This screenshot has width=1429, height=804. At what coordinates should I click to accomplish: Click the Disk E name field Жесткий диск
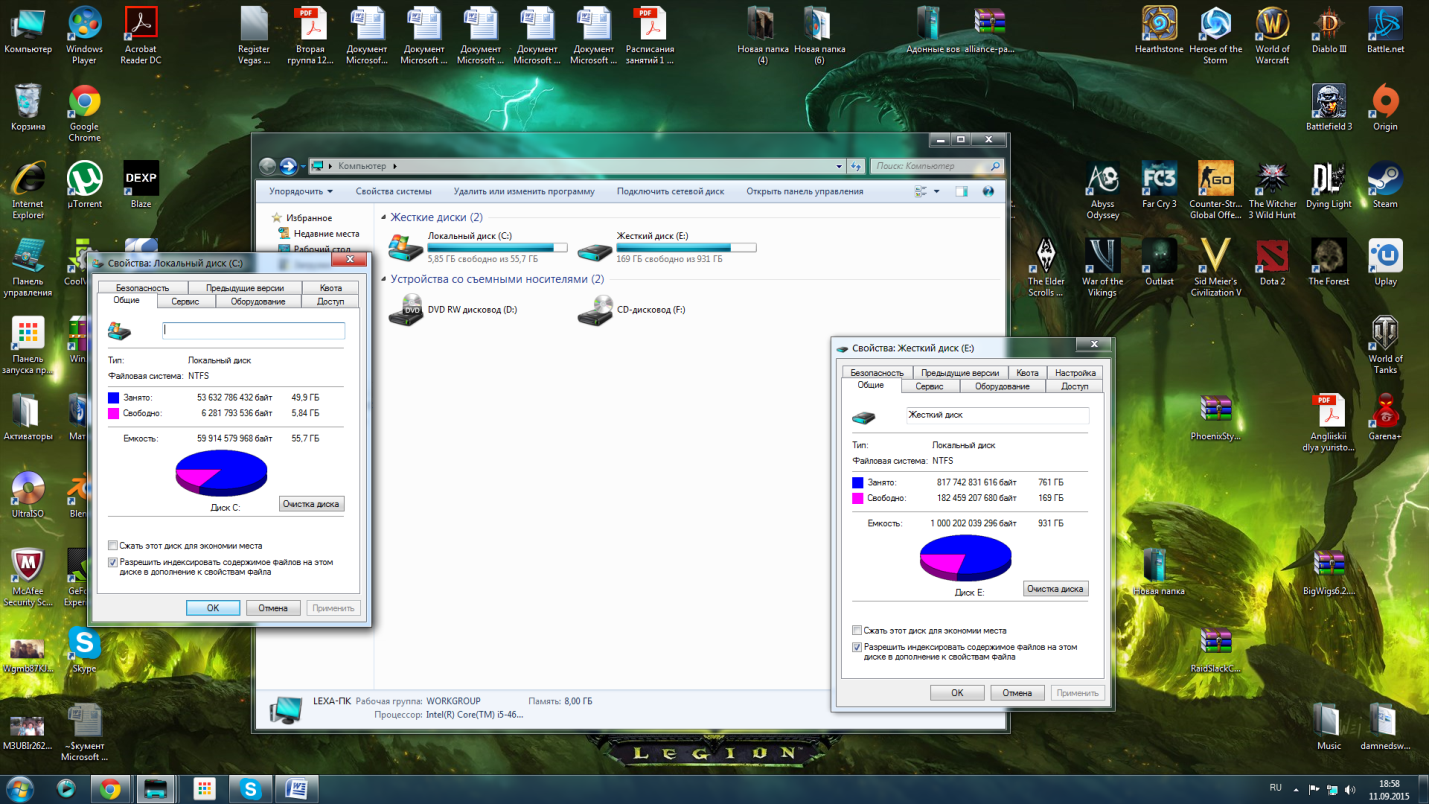click(997, 414)
